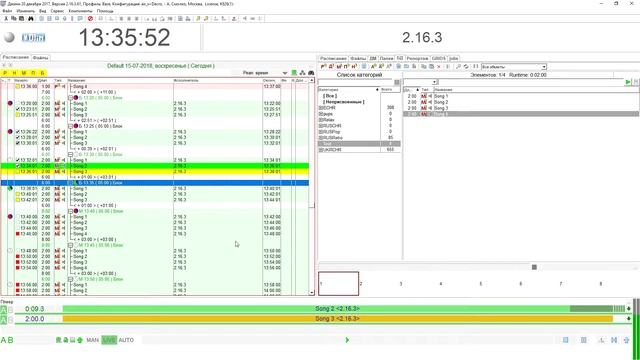Toggle checkbox on the 13:23:51 Song 2 row
This screenshot has height=360, width=640.
[18, 109]
